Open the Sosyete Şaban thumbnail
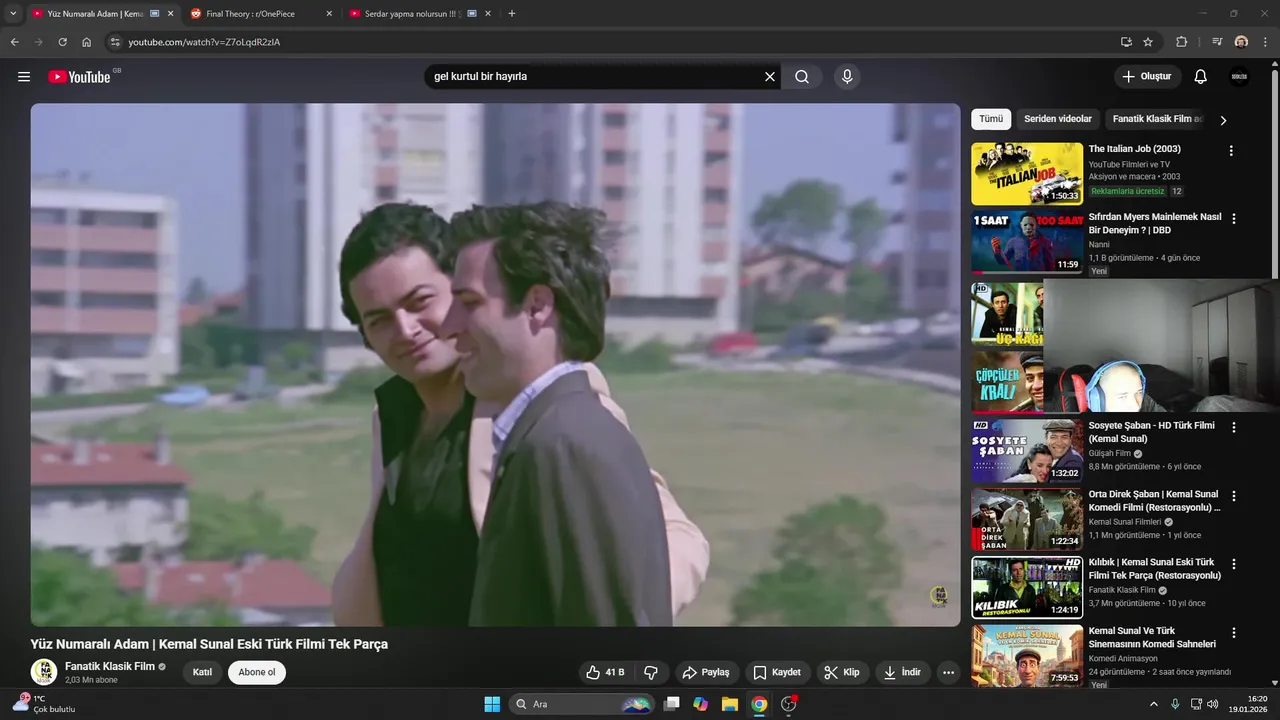 click(x=1027, y=450)
